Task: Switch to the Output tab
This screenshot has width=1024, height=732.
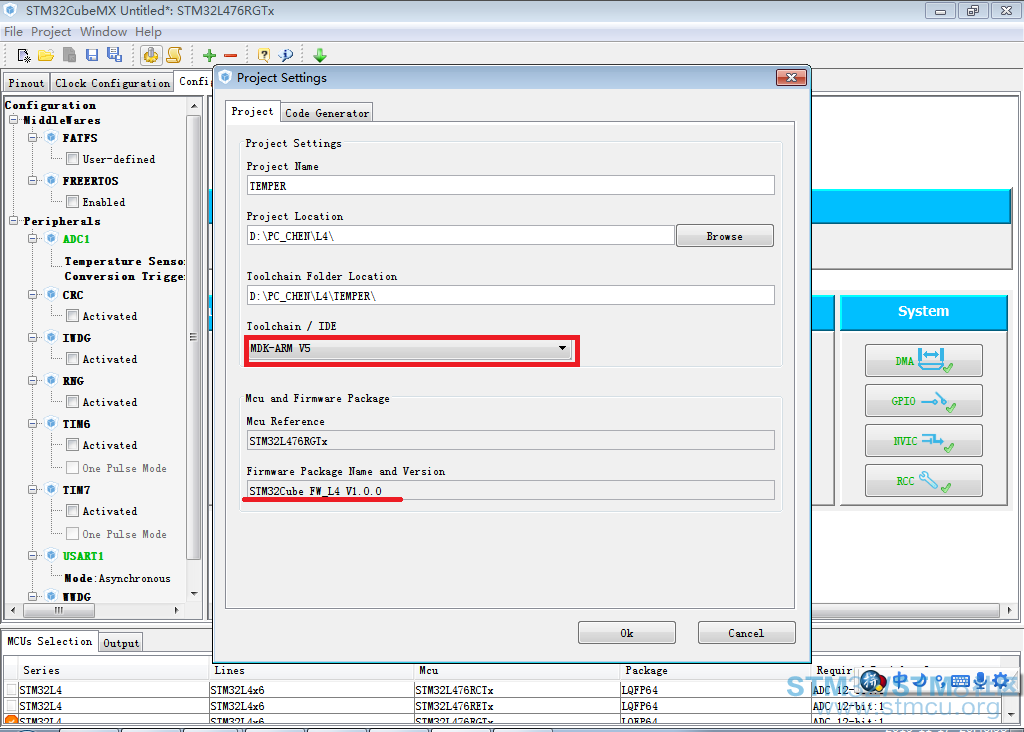Action: (x=121, y=643)
